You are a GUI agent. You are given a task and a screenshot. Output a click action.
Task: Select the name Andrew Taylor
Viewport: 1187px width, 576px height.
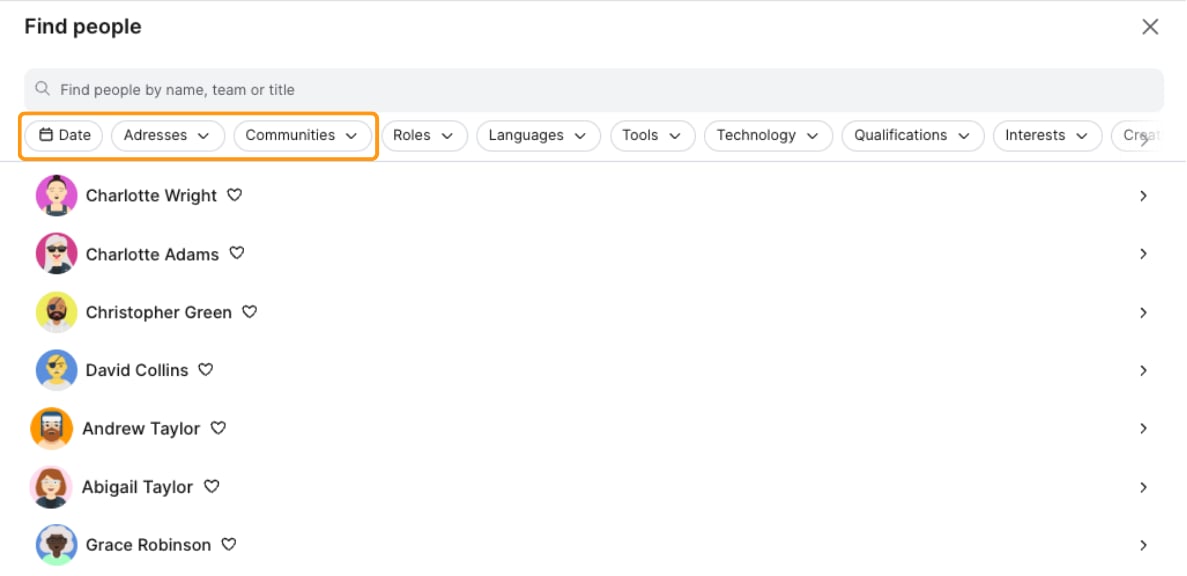[x=141, y=429]
